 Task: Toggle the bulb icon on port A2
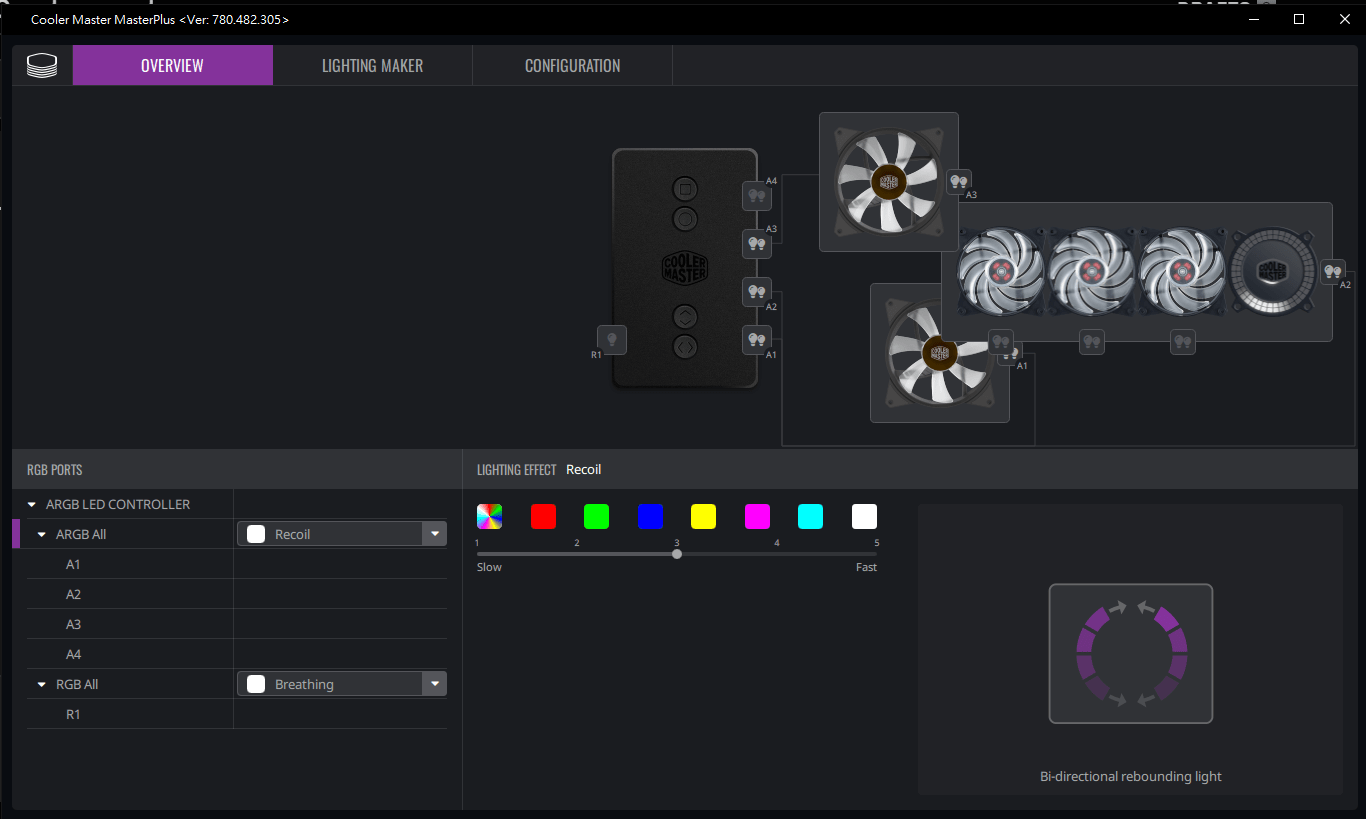coord(757,292)
